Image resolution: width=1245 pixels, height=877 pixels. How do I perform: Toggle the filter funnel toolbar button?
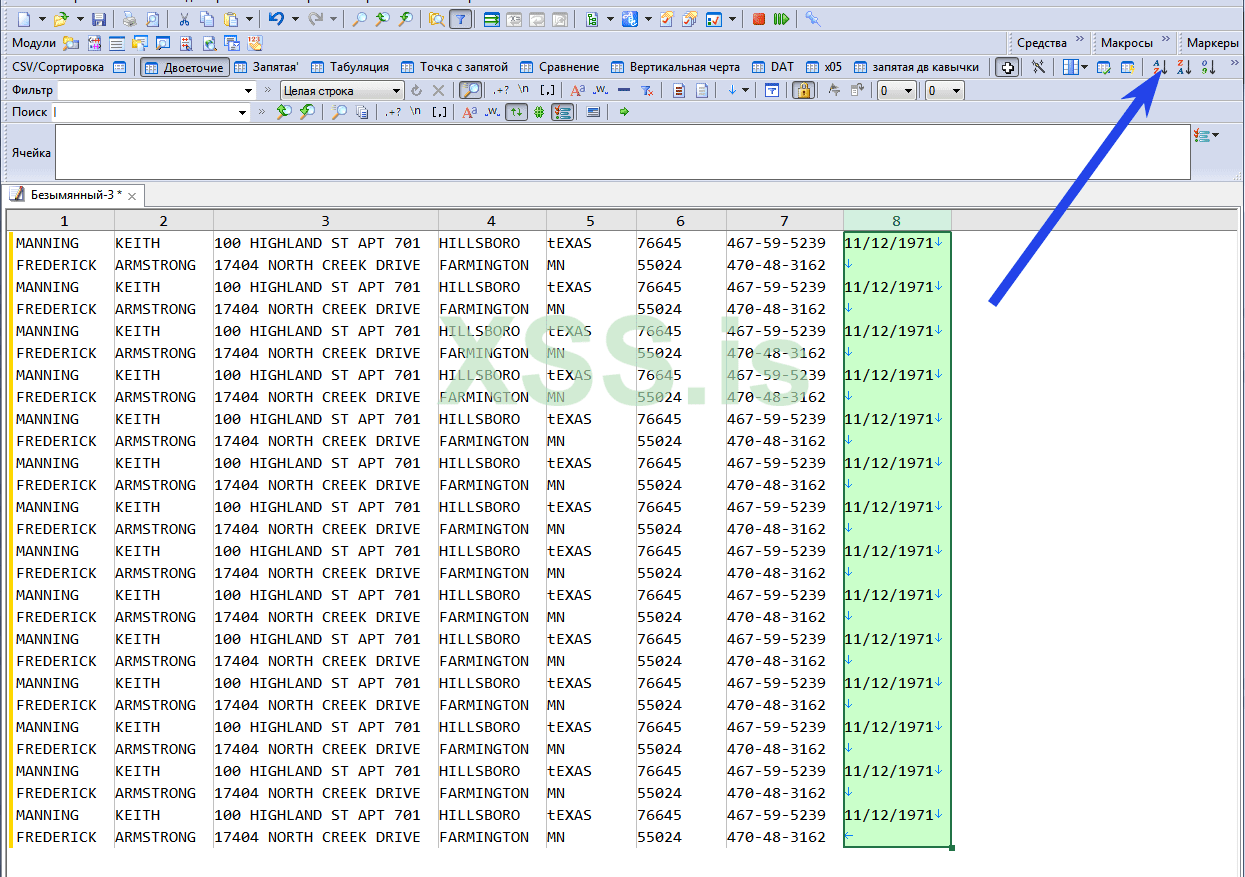click(460, 19)
